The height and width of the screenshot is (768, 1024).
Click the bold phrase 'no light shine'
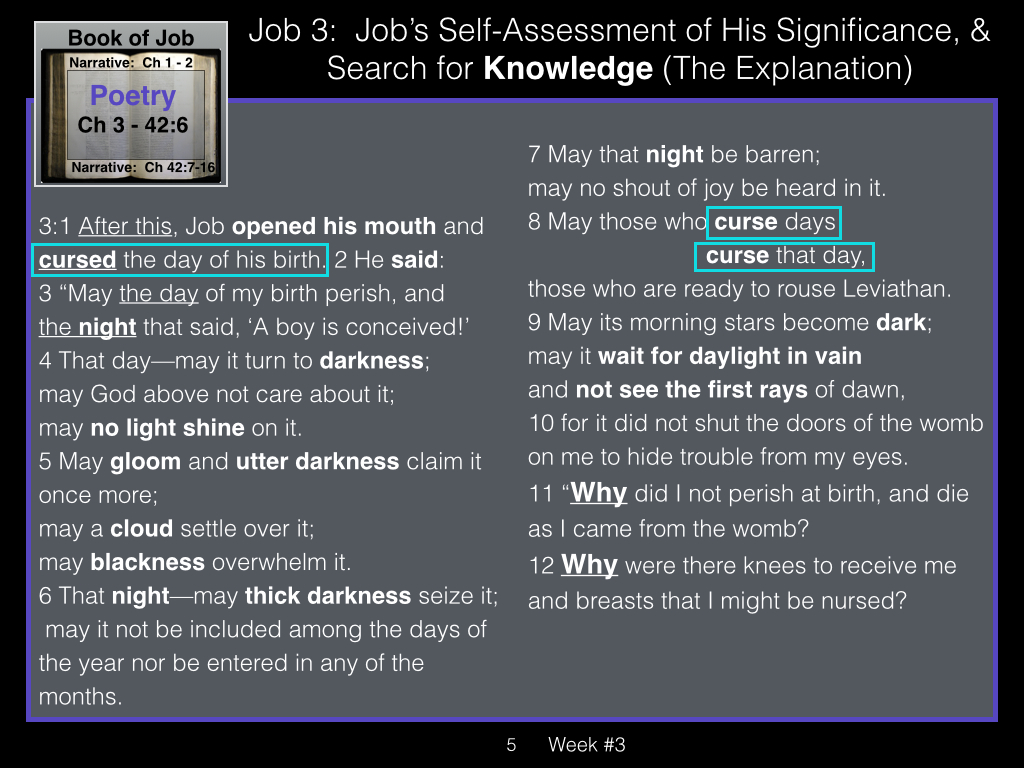[167, 428]
